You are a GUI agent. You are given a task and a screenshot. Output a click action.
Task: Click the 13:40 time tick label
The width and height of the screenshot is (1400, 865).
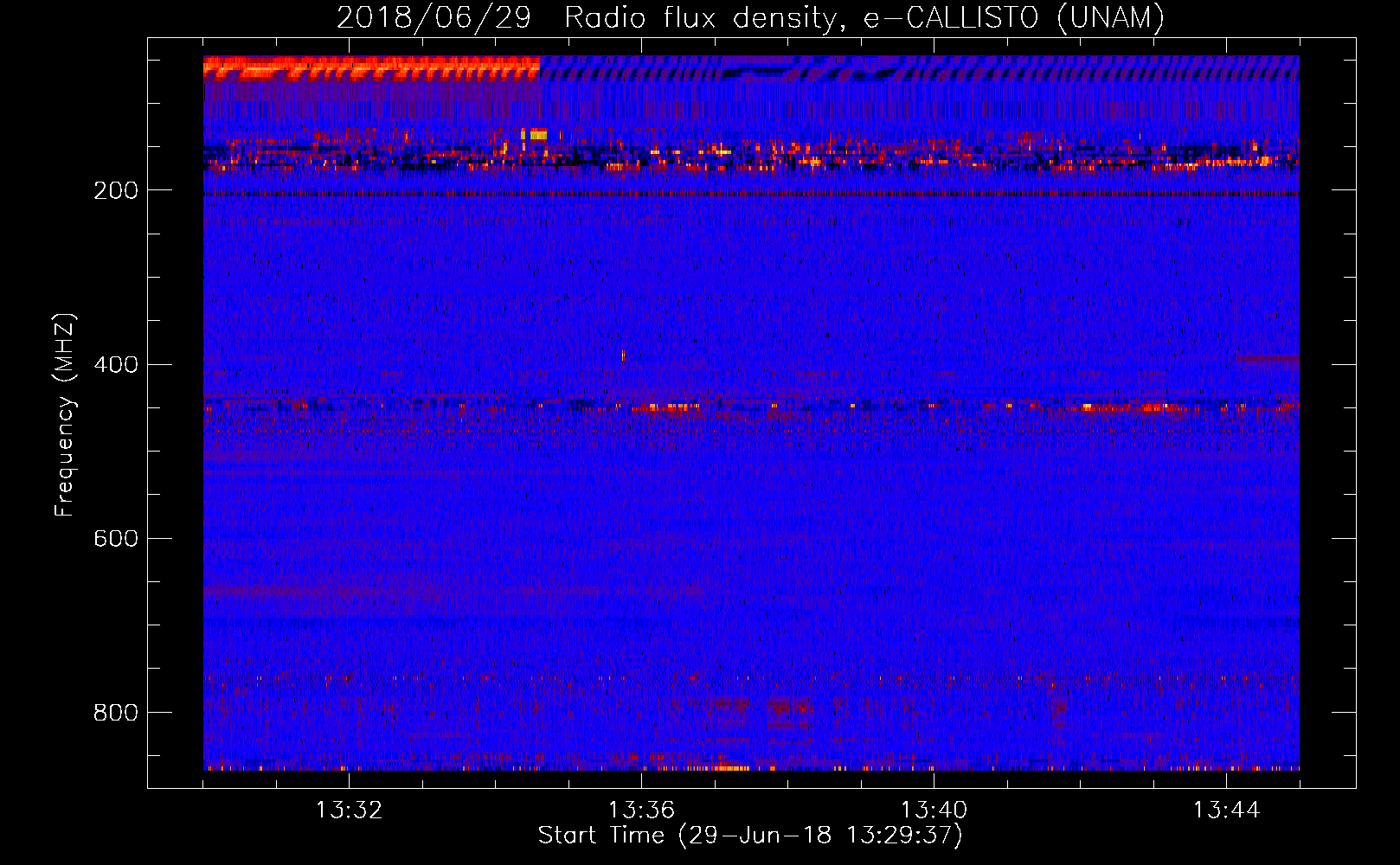pos(934,811)
